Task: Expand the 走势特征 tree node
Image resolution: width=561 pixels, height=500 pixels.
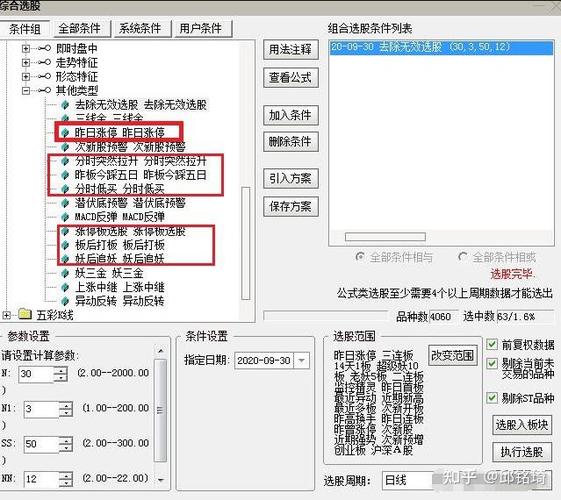Action: coord(26,63)
